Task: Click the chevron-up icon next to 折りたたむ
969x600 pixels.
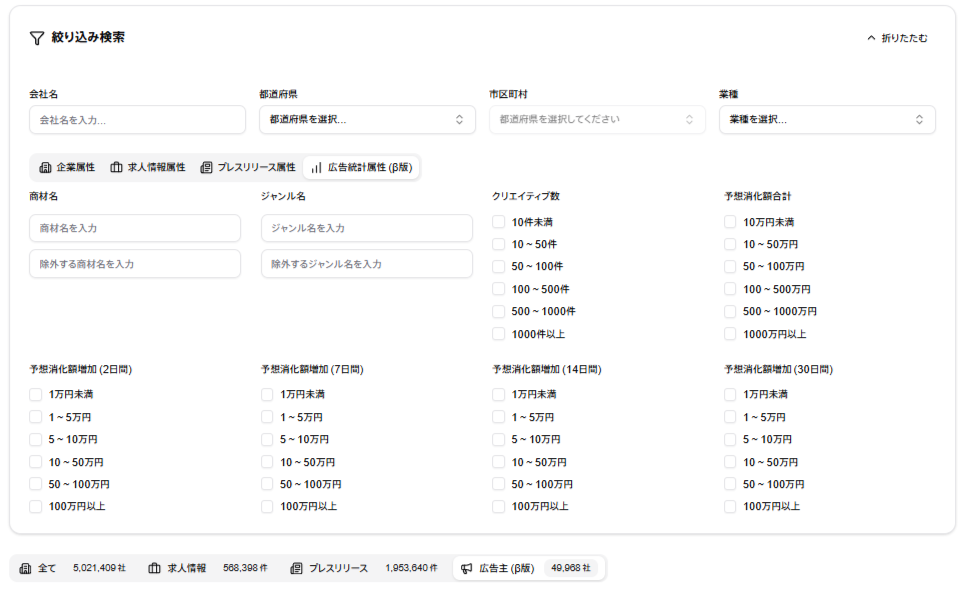Action: coord(871,38)
